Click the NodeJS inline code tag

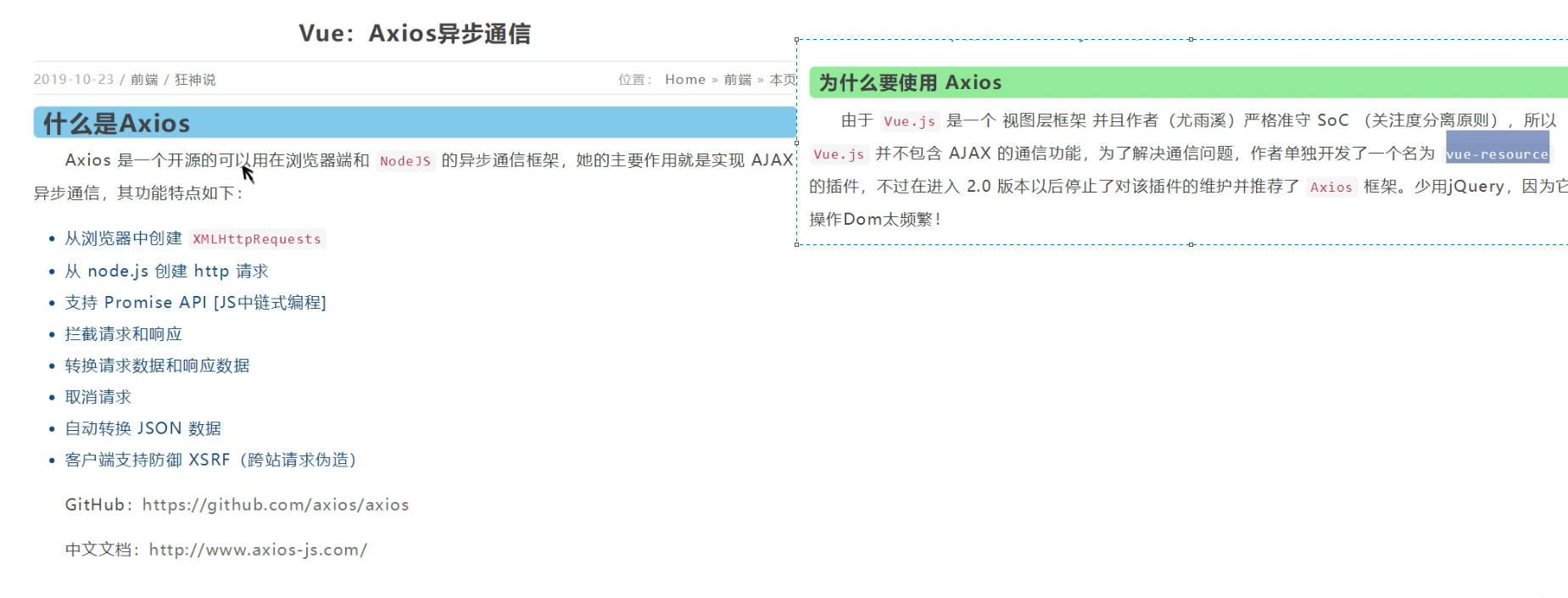pyautogui.click(x=405, y=161)
